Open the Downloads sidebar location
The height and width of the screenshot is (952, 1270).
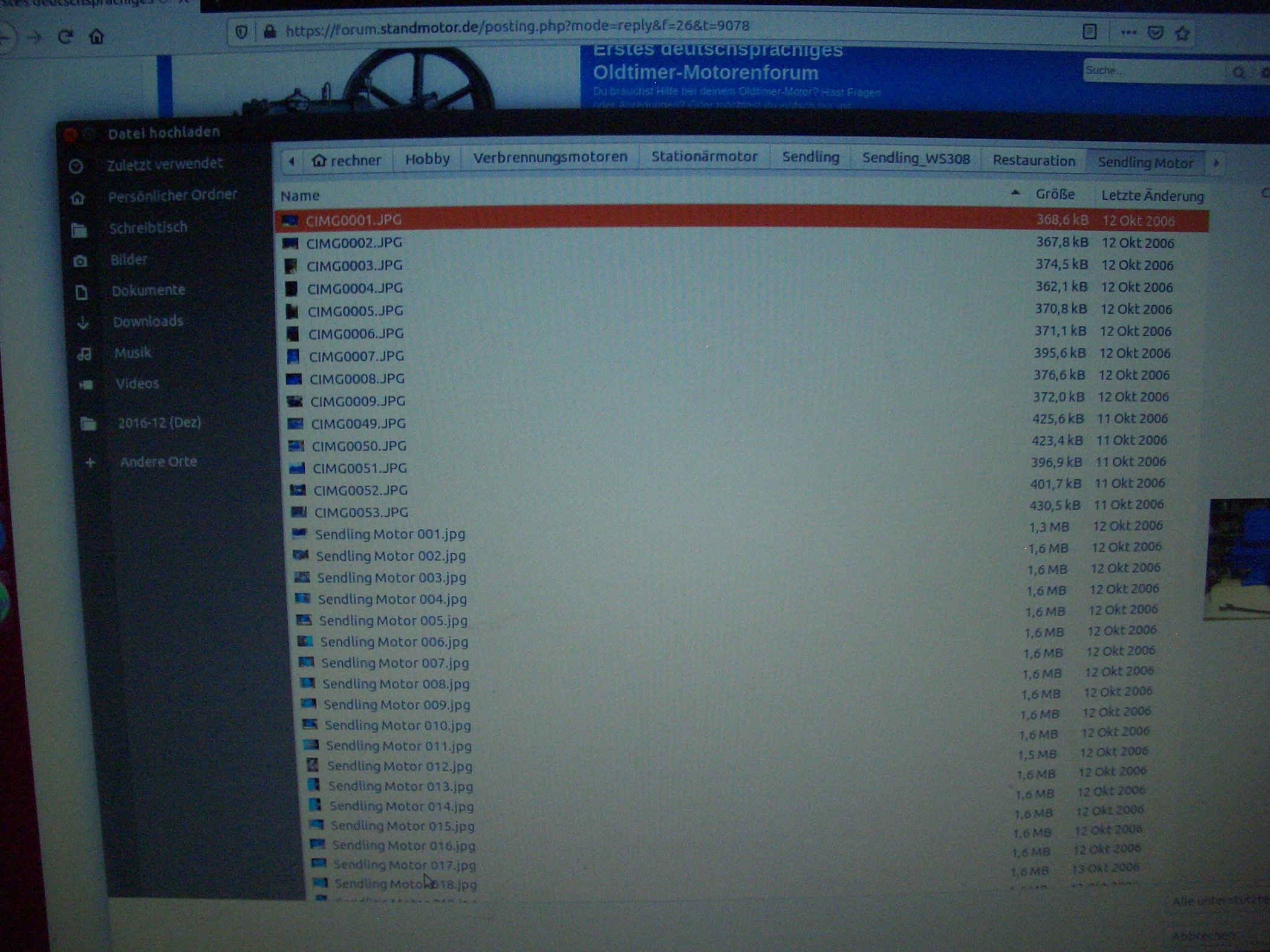(x=148, y=321)
